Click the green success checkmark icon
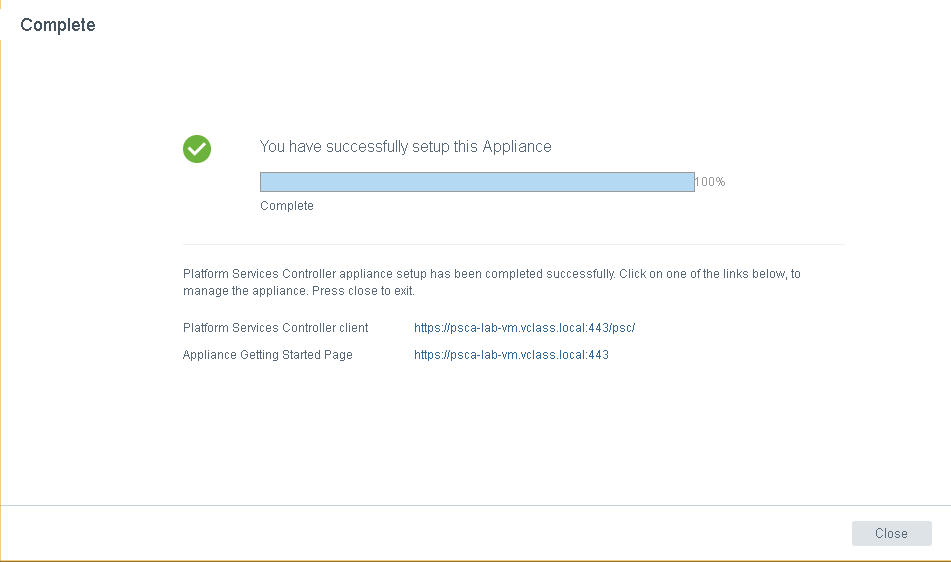Viewport: 951px width, 562px height. (x=197, y=149)
